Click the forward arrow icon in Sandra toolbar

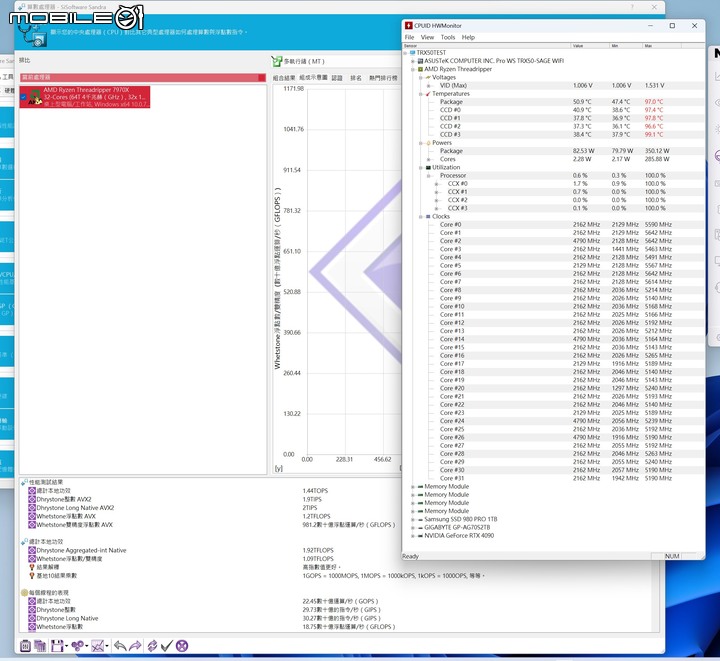(x=135, y=646)
